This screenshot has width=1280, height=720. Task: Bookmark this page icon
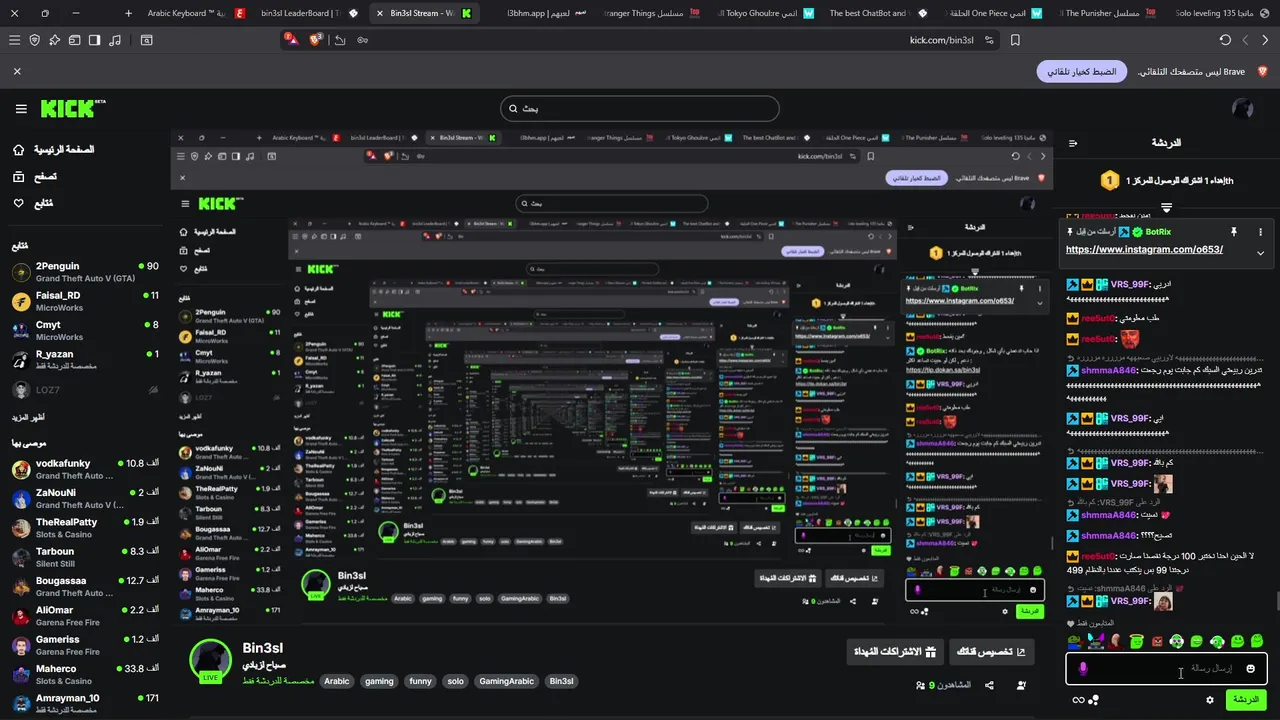click(x=1015, y=40)
